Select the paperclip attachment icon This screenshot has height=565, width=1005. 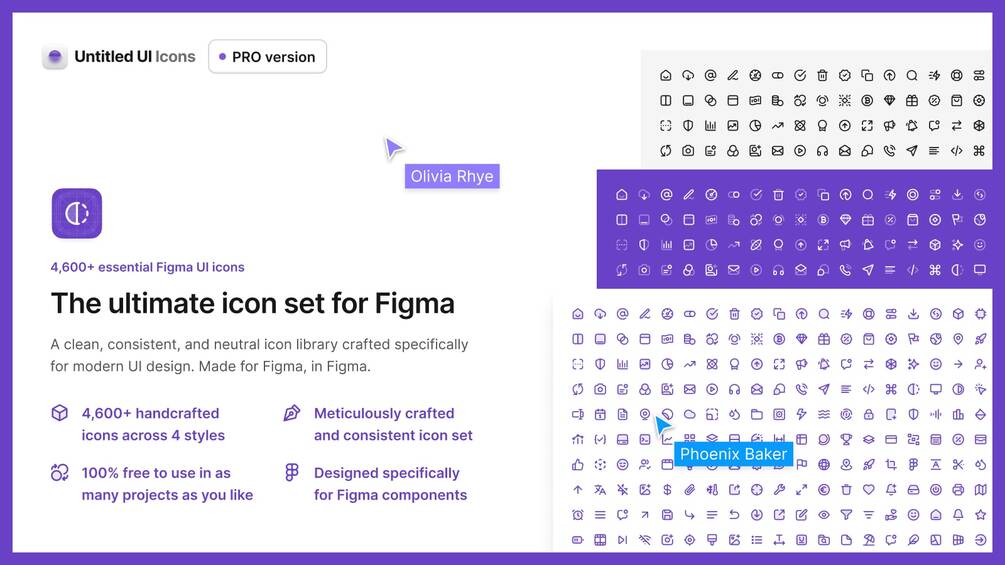click(689, 490)
